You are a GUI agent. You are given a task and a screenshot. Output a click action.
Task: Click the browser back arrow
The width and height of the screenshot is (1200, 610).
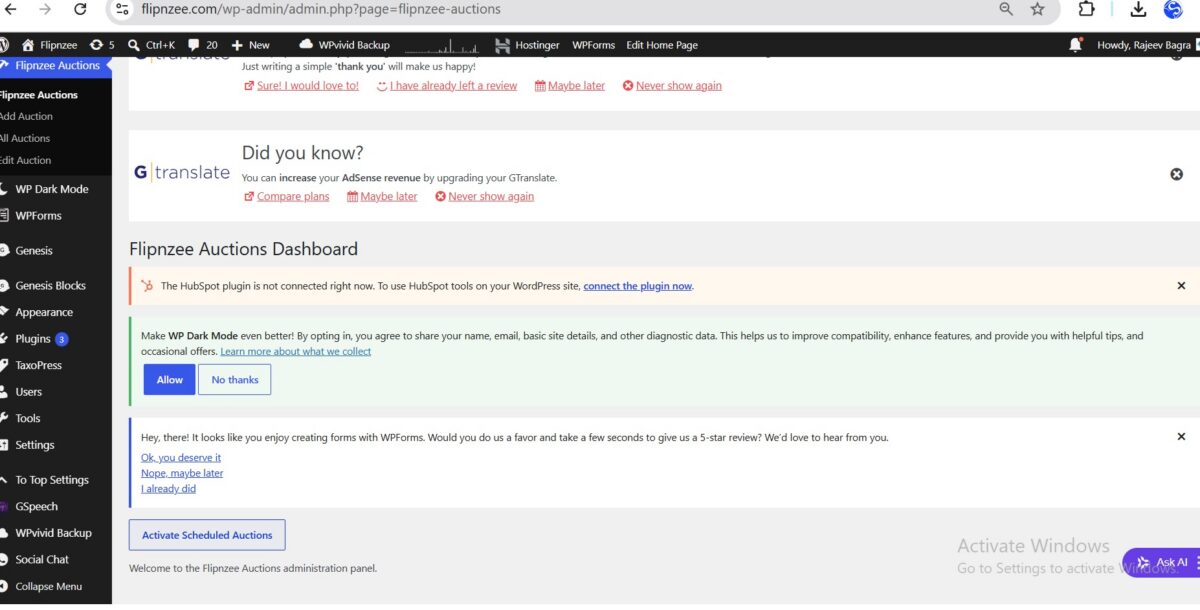[x=11, y=9]
